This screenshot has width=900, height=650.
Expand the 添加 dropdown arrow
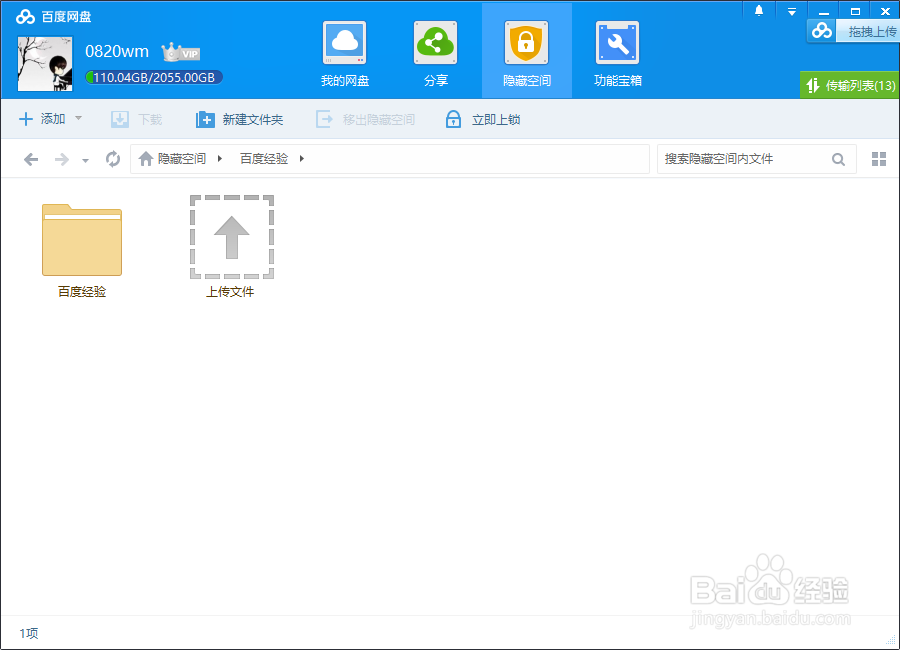point(79,118)
